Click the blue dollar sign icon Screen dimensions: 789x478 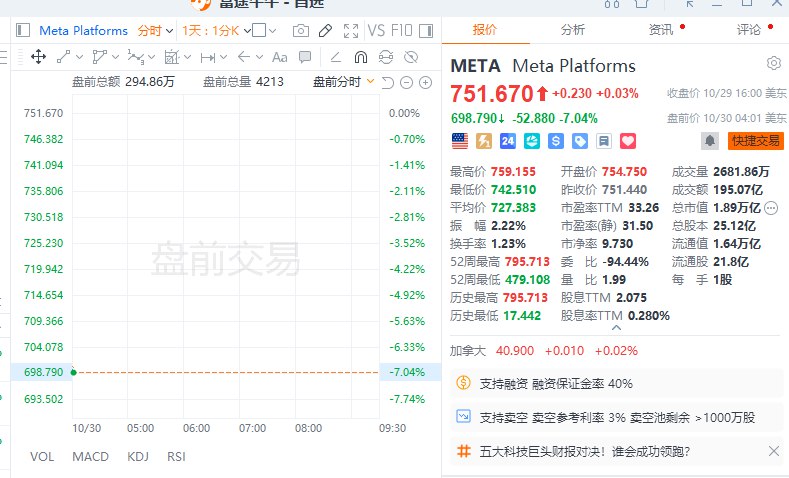(x=556, y=141)
